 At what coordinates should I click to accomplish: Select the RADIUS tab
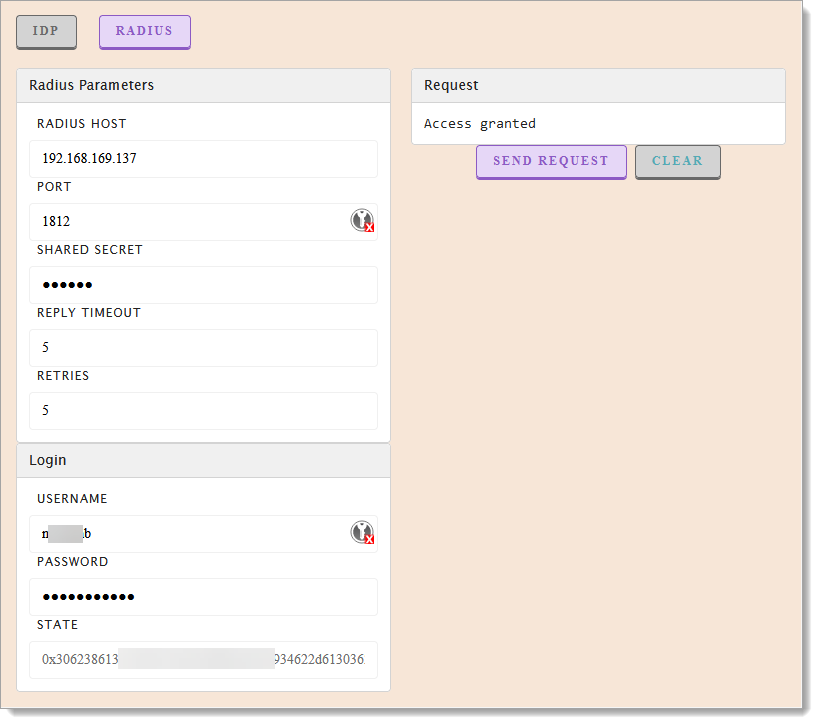tap(144, 32)
